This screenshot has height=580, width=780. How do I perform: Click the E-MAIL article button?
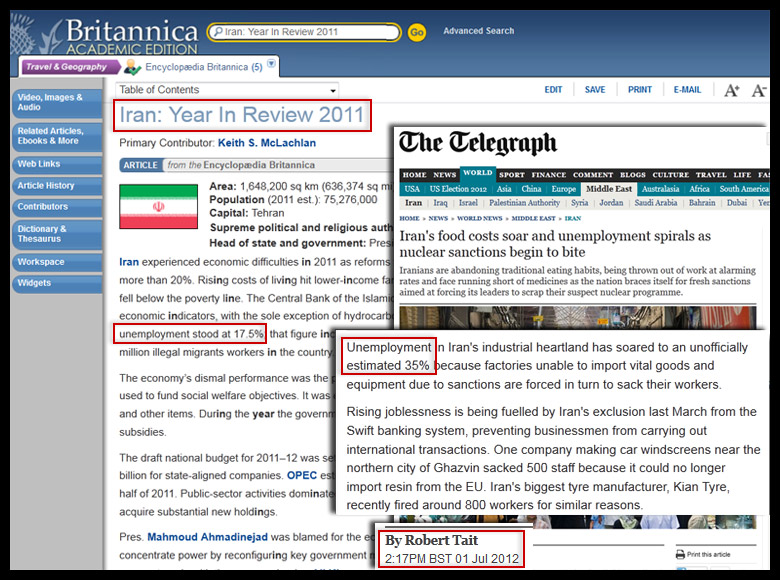coord(687,90)
